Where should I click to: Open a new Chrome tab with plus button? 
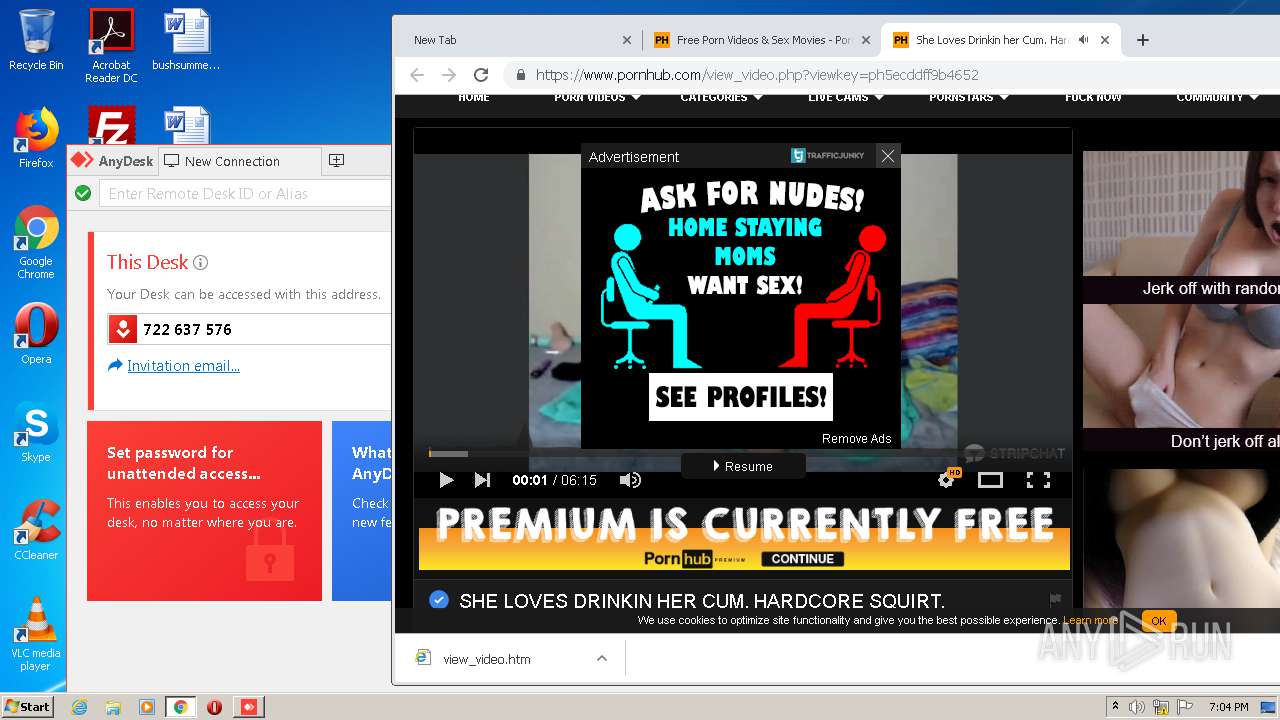point(1143,40)
